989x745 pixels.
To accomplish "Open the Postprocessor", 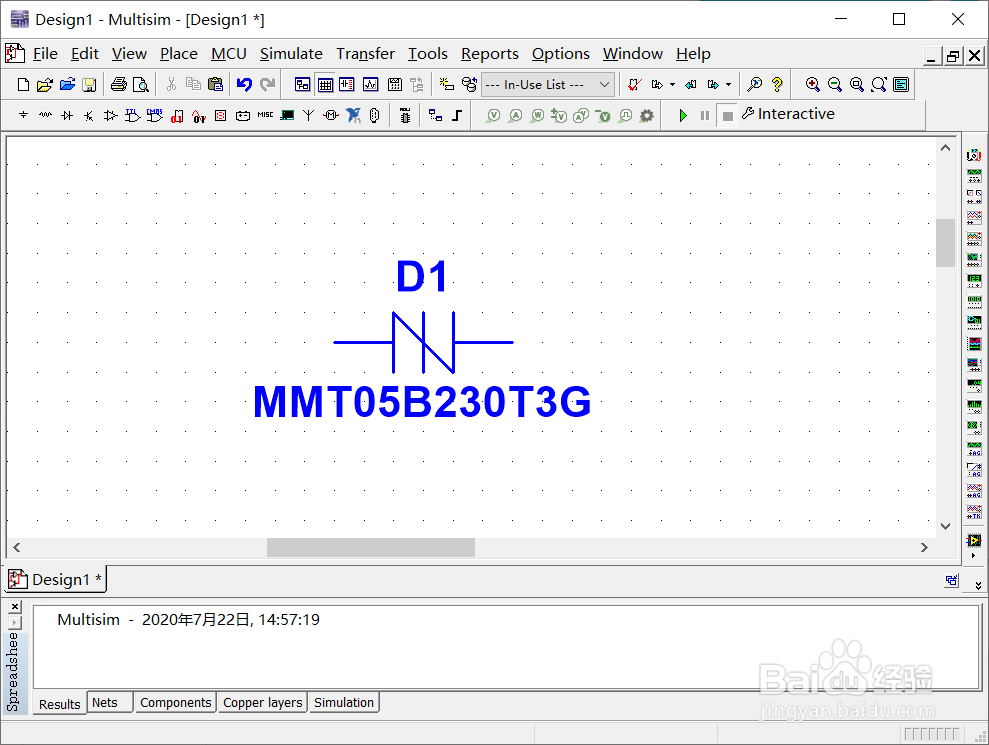I will click(x=395, y=85).
